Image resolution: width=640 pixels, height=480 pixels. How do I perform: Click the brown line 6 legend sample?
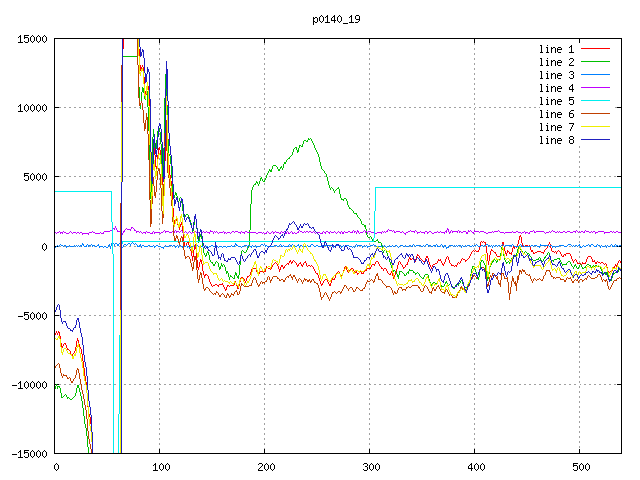595,114
